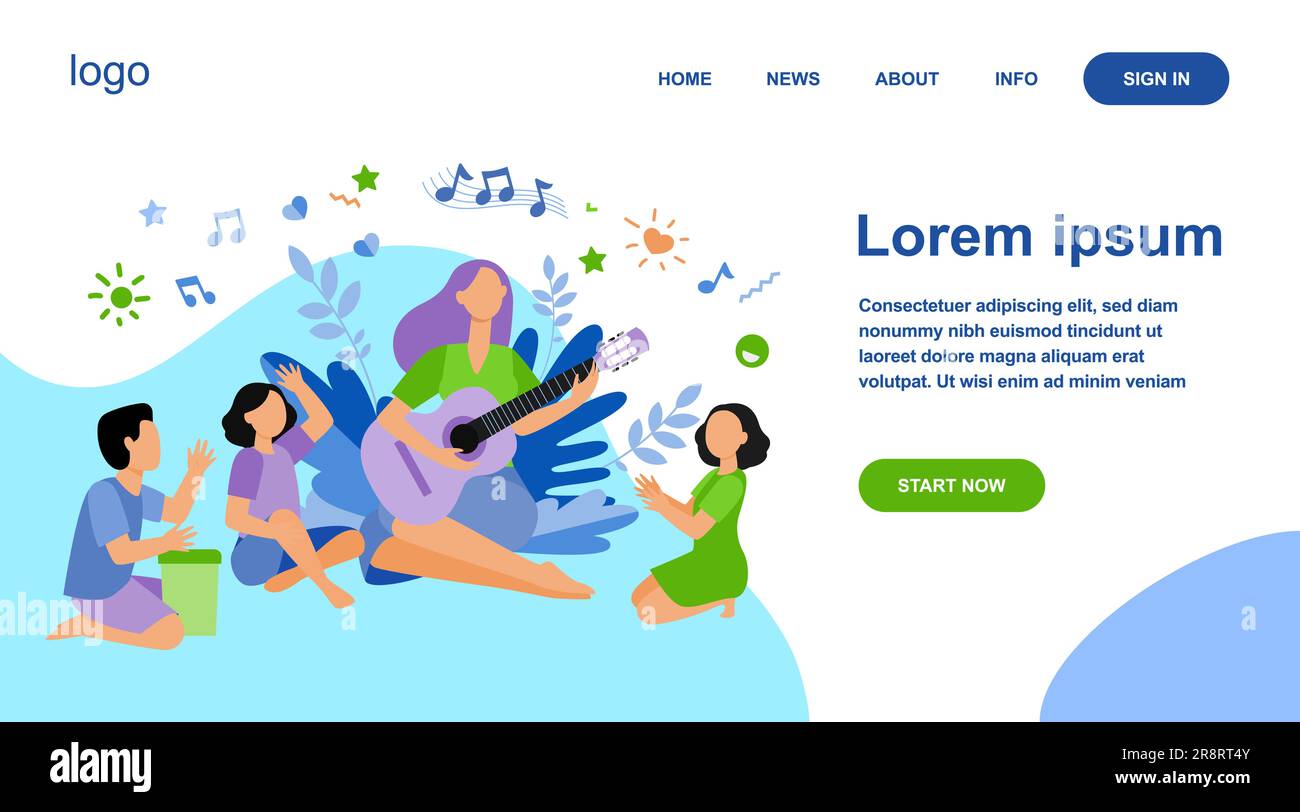Image resolution: width=1300 pixels, height=812 pixels.
Task: Click the green smiley face circle
Action: pos(752,351)
